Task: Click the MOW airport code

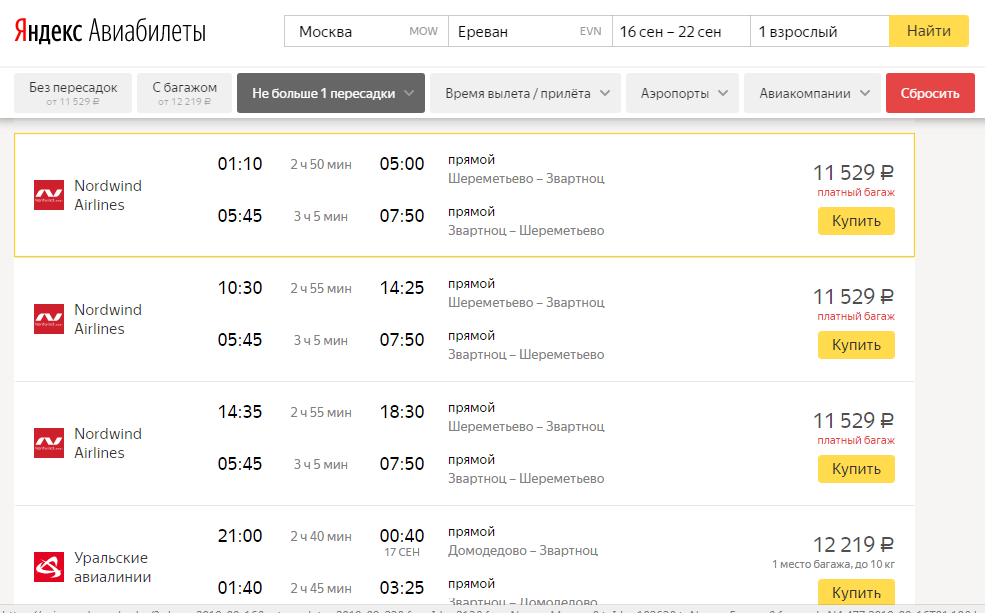Action: pos(423,31)
